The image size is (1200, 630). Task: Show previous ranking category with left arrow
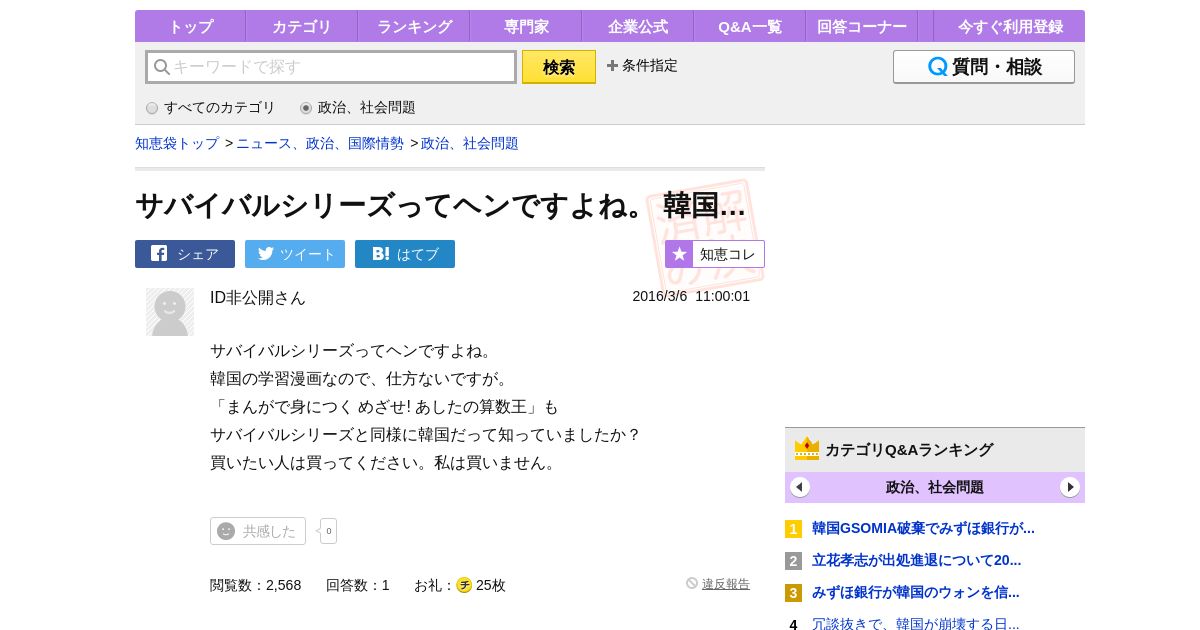coord(800,487)
